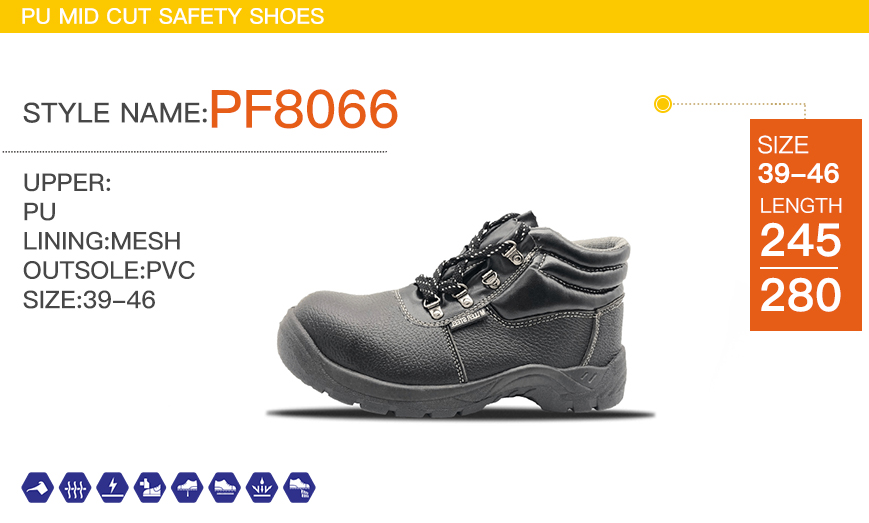Click the LENGTH label in orange panel

point(801,206)
